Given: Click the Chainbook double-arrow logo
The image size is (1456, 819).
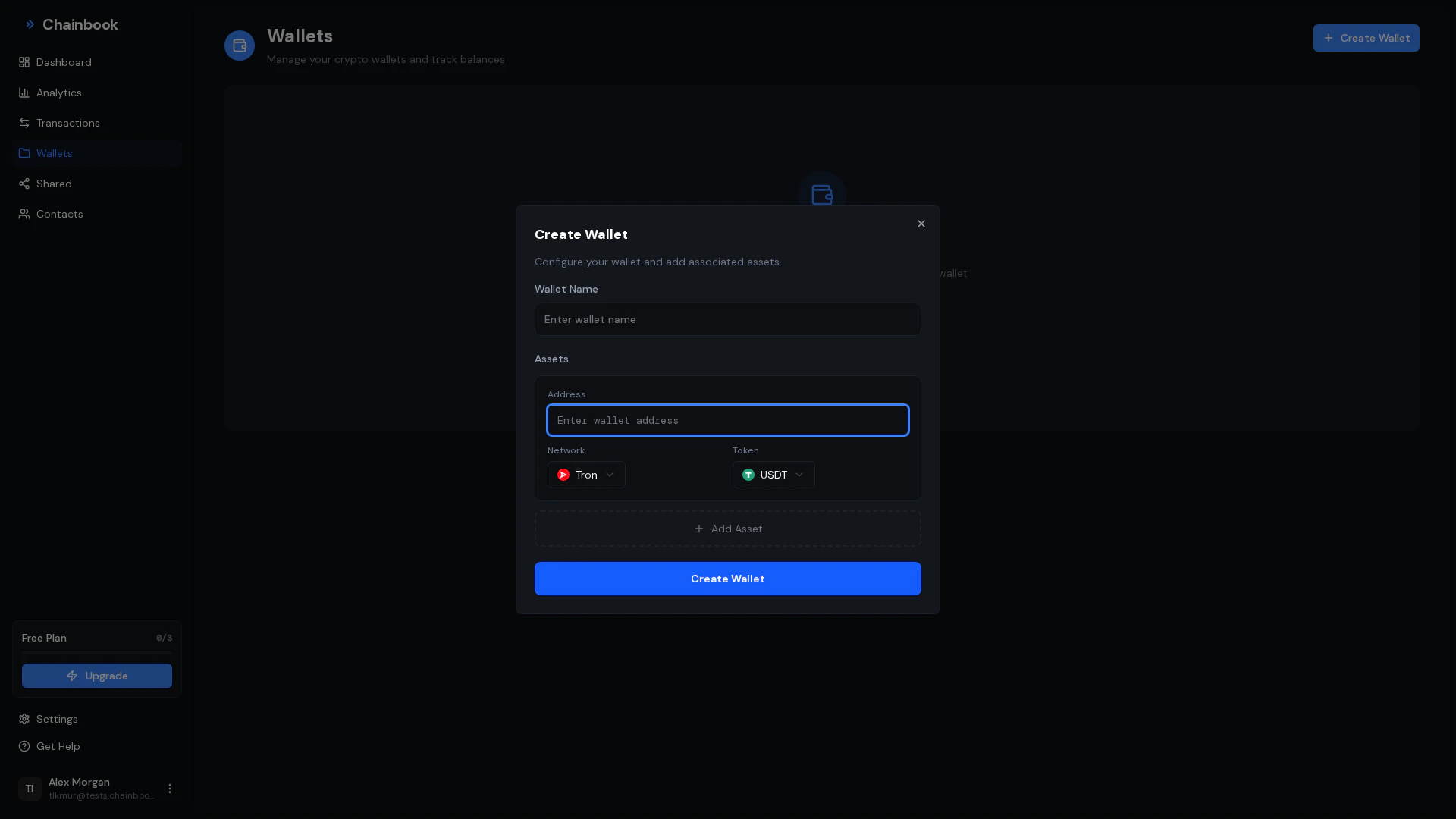Looking at the screenshot, I should (30, 24).
